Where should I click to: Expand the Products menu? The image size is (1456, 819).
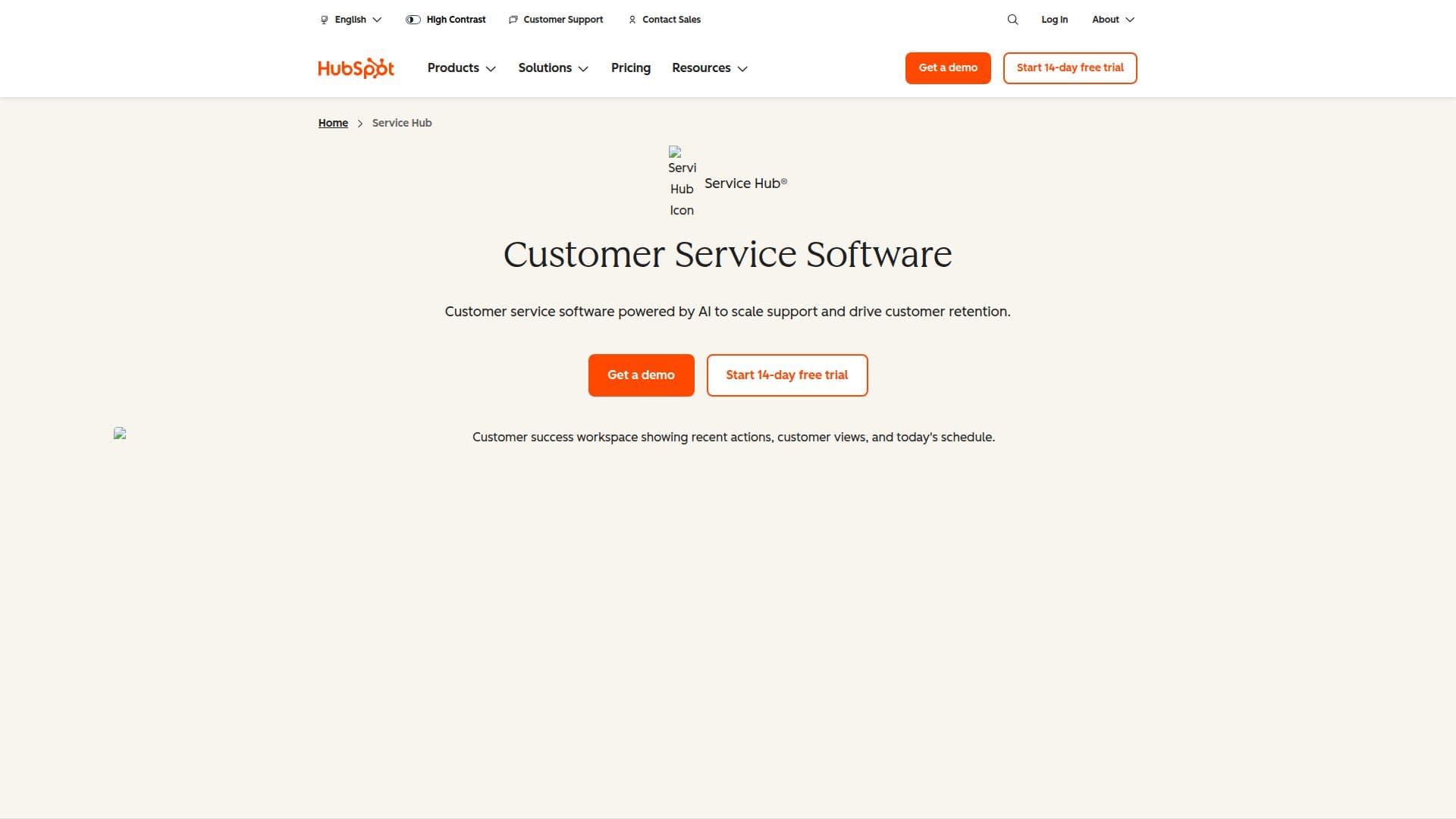(x=462, y=68)
